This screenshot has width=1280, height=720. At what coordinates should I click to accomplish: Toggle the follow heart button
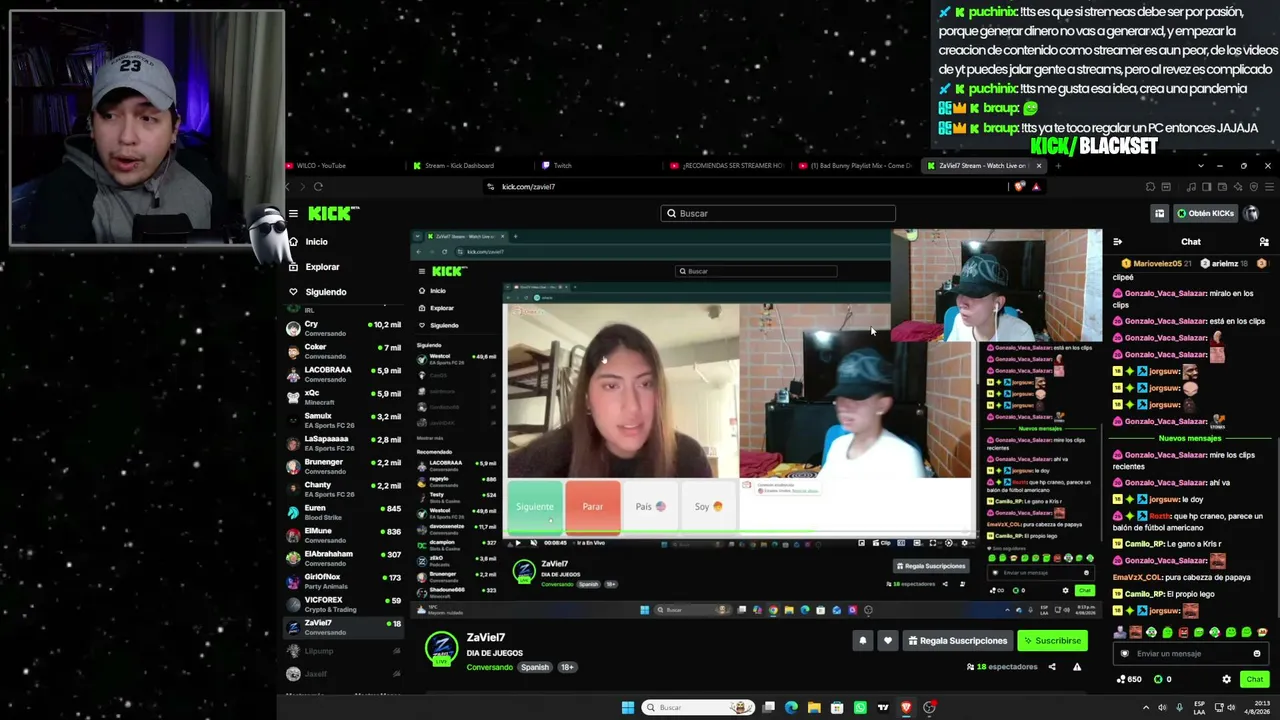[x=887, y=641]
